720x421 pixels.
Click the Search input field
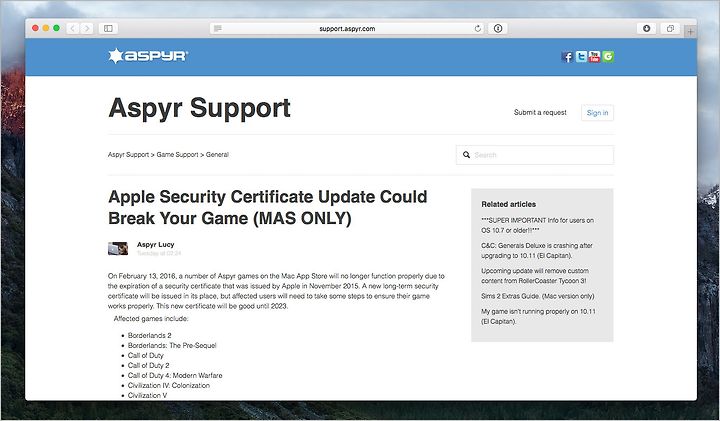[535, 155]
